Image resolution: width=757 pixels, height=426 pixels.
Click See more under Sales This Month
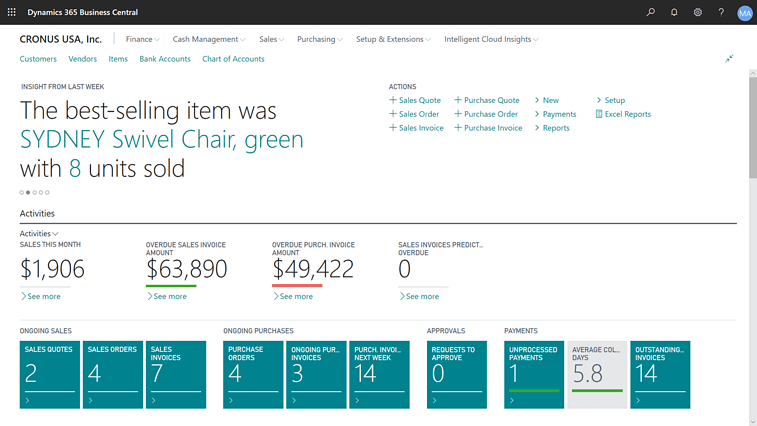coord(41,296)
